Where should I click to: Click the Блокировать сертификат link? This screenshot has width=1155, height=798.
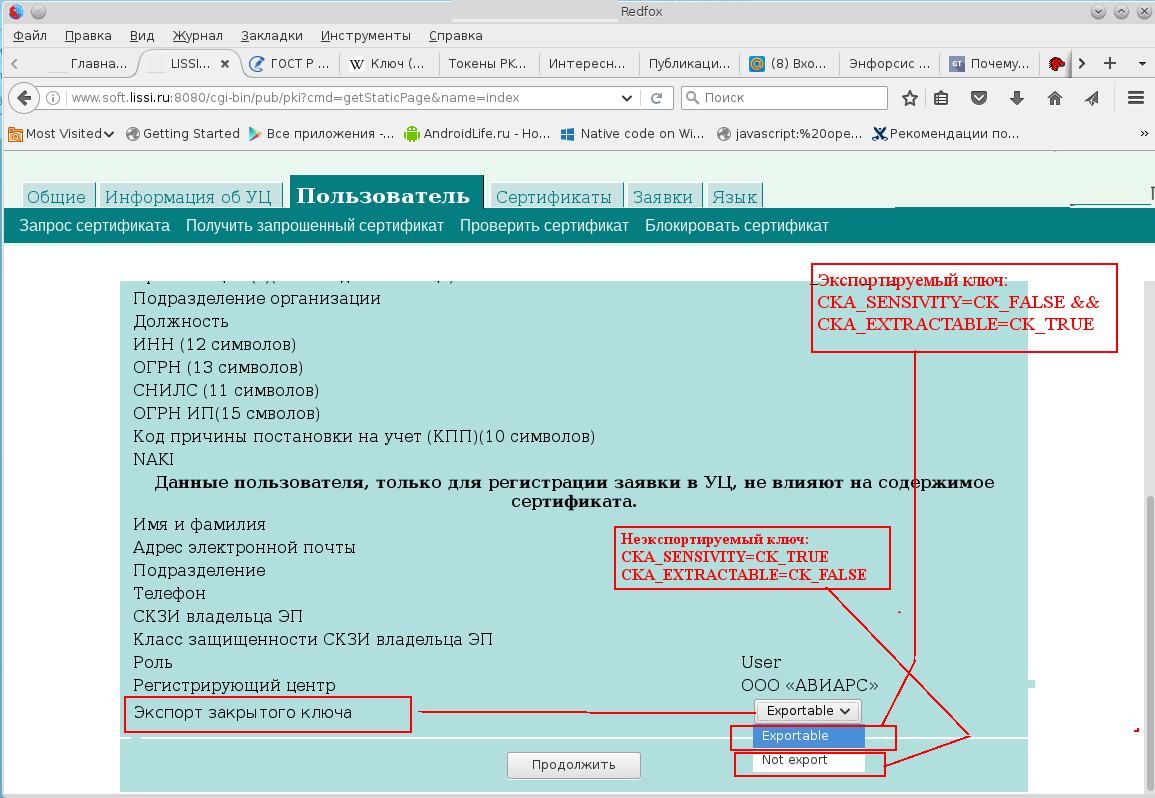(737, 226)
